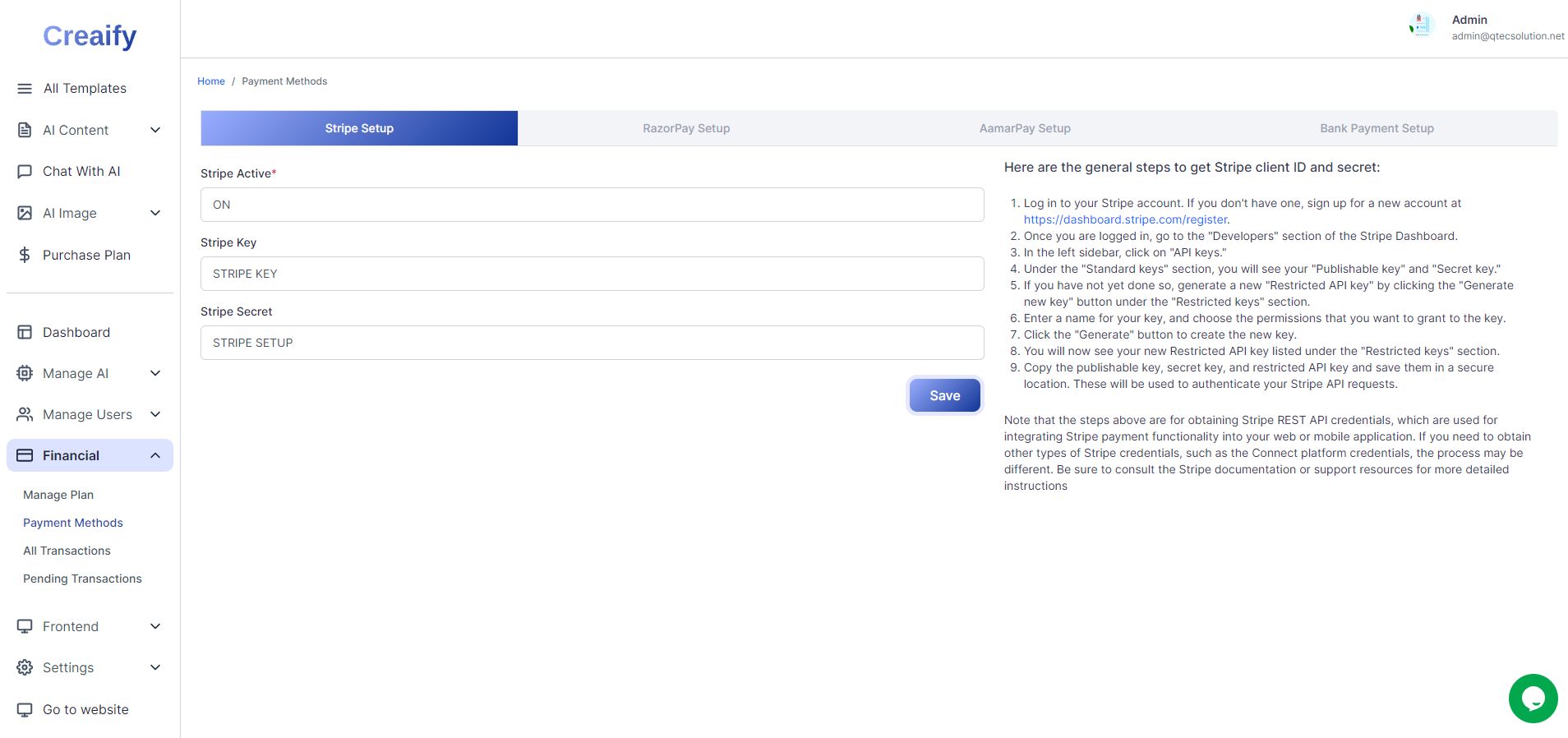Switch to the RazorPay Setup tab

point(686,128)
